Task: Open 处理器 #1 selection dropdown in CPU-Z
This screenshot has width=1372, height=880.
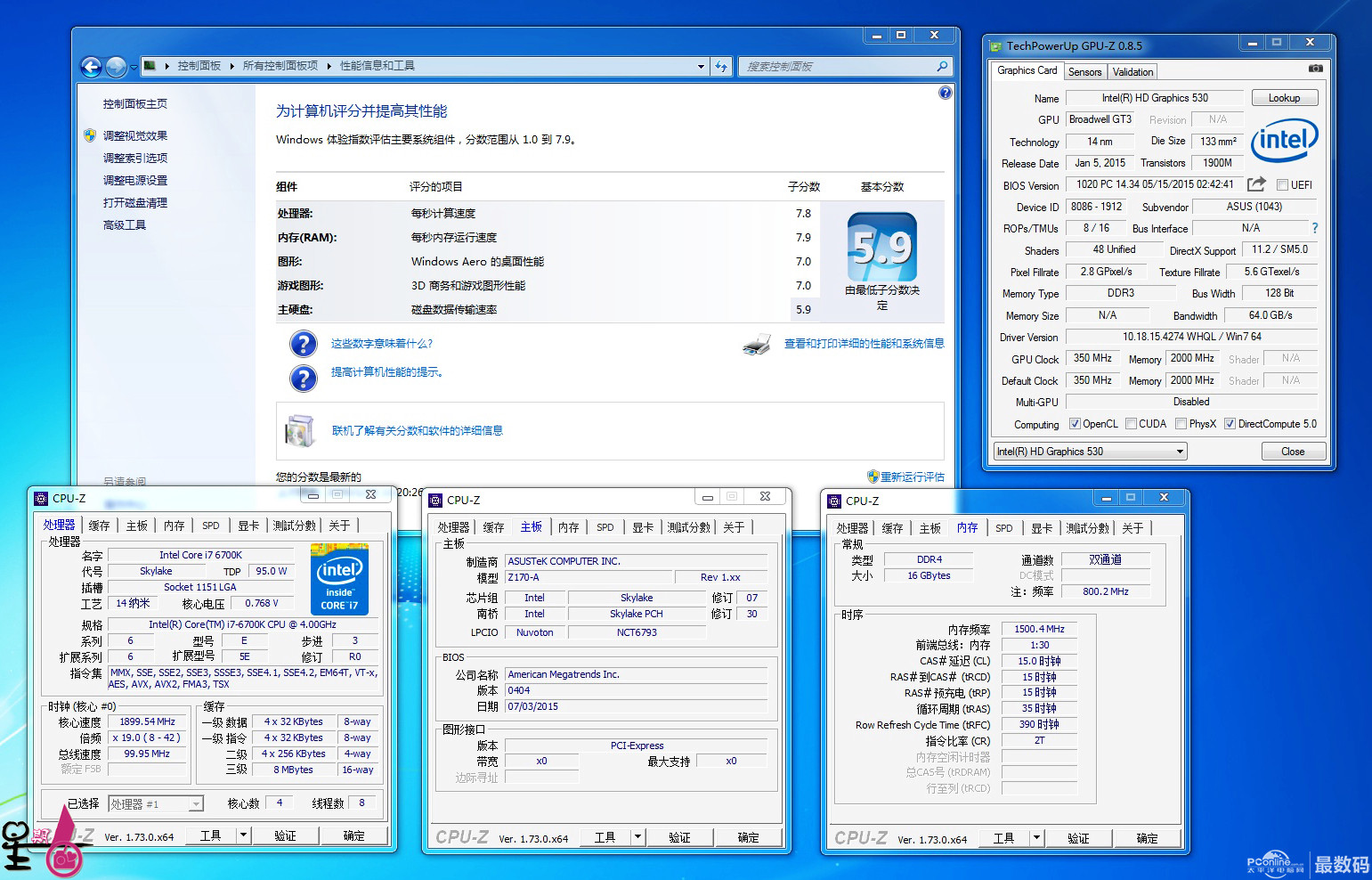Action: 156,804
